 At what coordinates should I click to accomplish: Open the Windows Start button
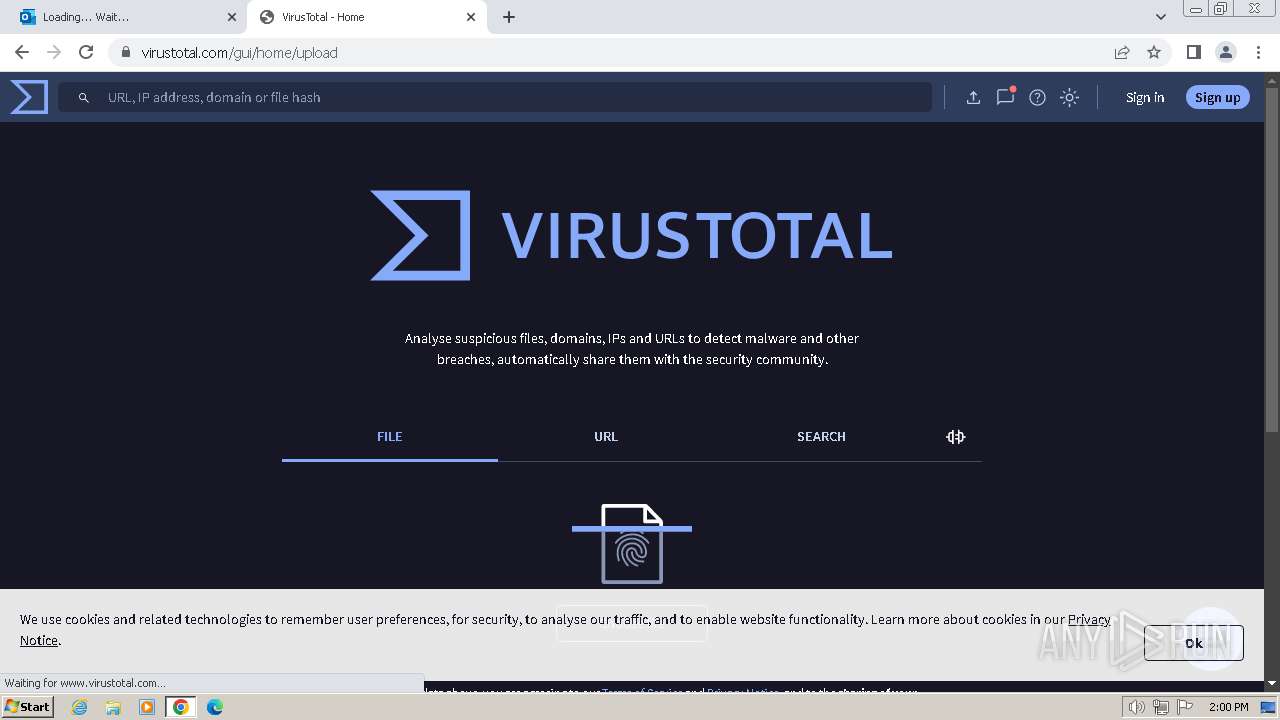coord(27,707)
